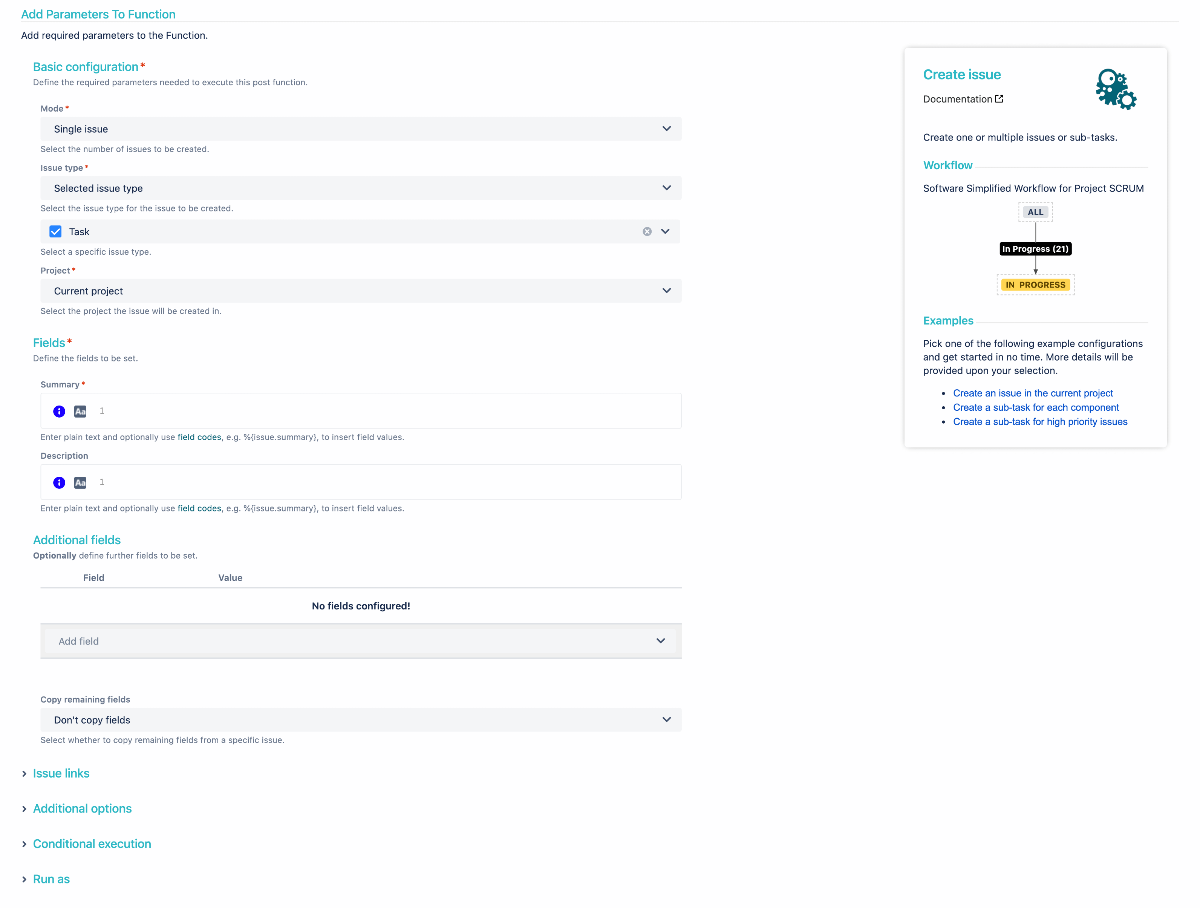
Task: Open Create an issue in current project example
Action: (x=1033, y=393)
